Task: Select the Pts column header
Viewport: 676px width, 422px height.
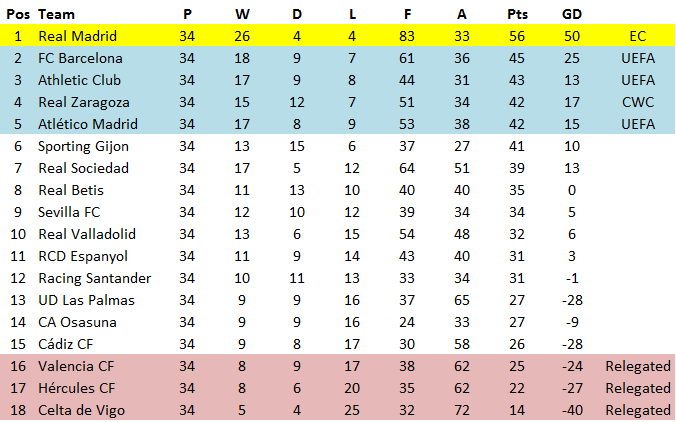Action: pos(517,14)
